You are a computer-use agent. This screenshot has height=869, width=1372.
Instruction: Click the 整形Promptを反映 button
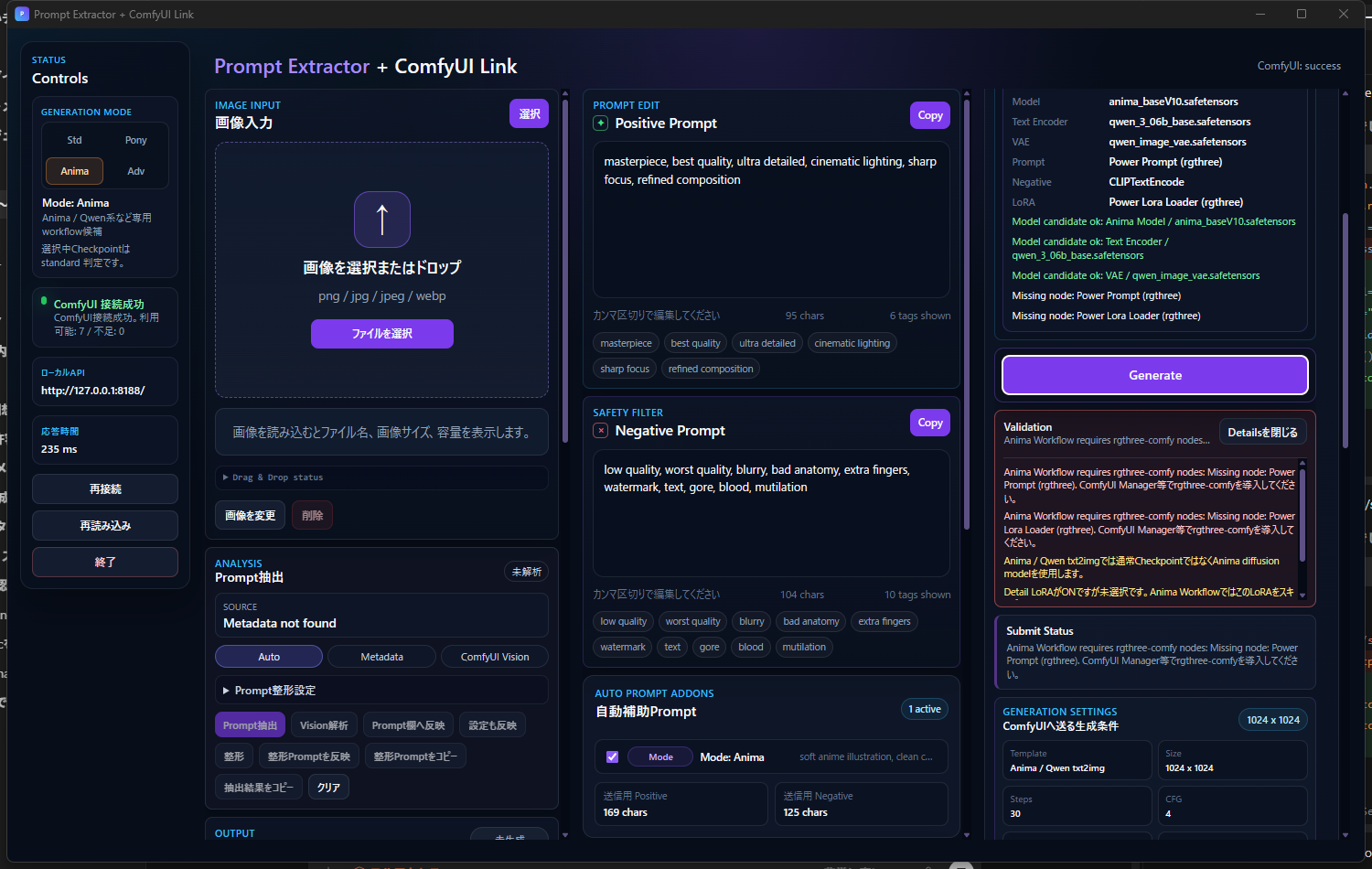tap(309, 756)
